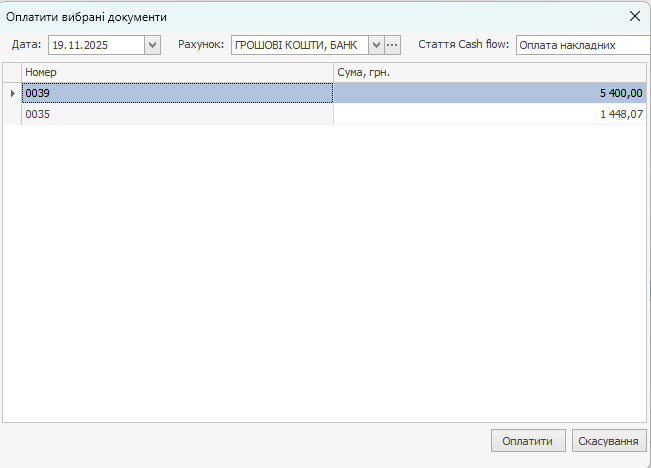The image size is (651, 468).
Task: Open the date picker dropdown arrow
Action: coord(152,45)
